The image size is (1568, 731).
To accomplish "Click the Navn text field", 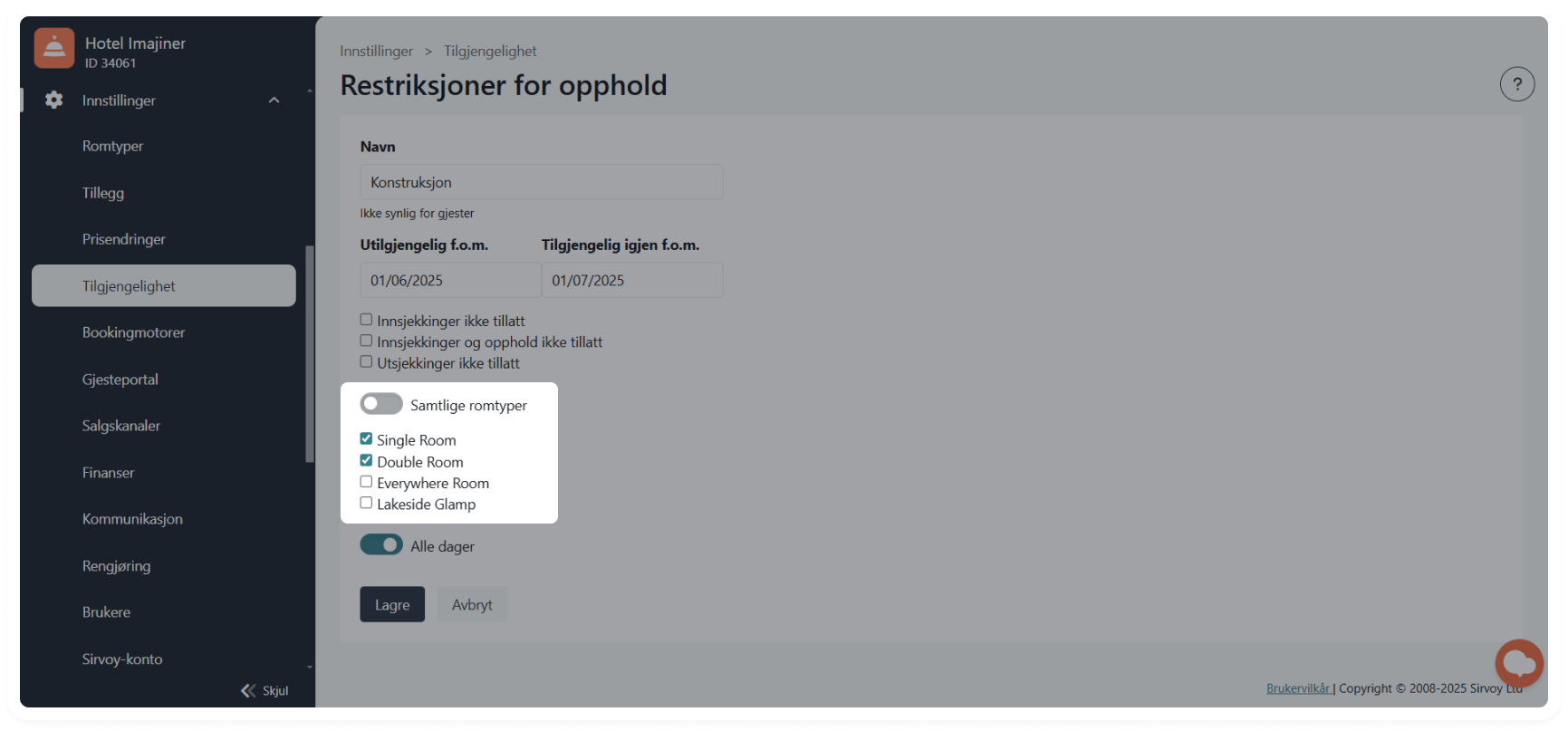I will tap(541, 182).
